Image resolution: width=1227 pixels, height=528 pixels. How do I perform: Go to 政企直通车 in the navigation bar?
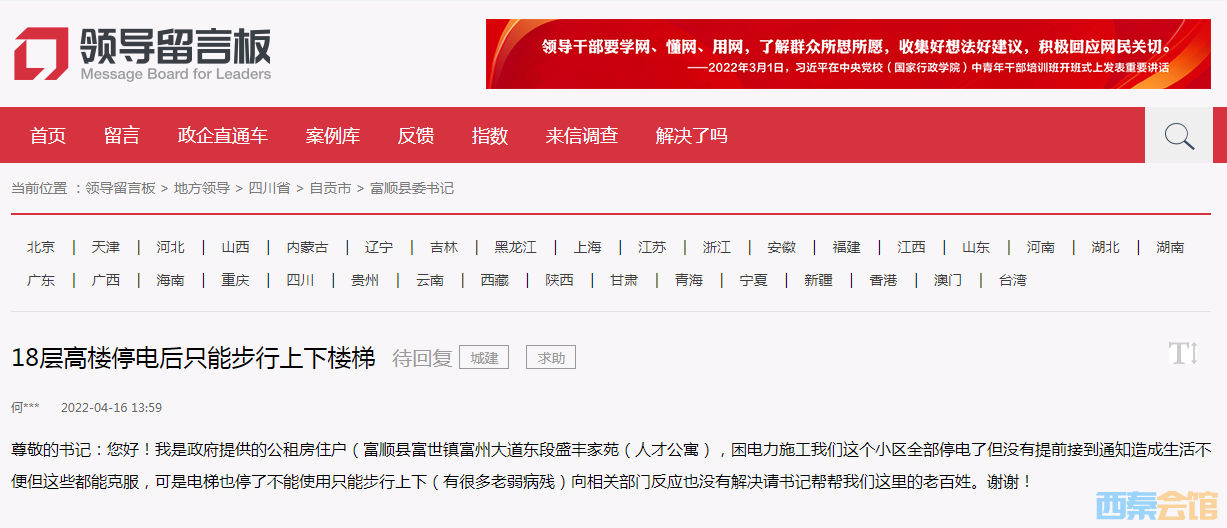(x=223, y=136)
